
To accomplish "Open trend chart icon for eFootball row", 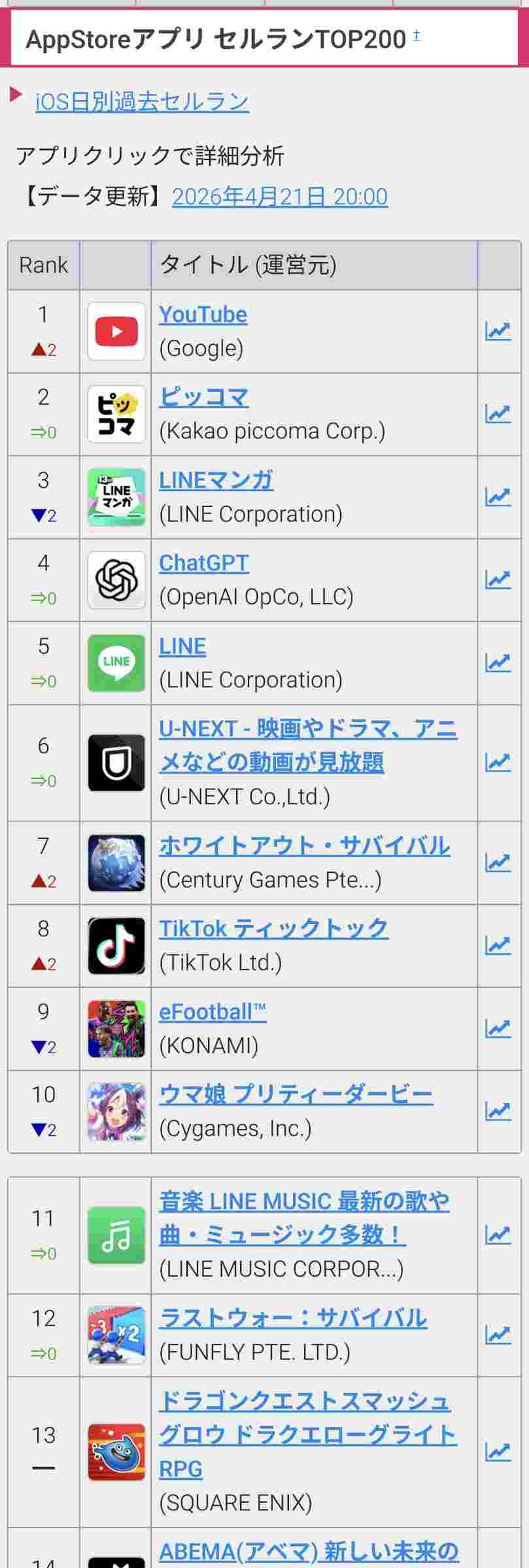I will click(498, 1029).
